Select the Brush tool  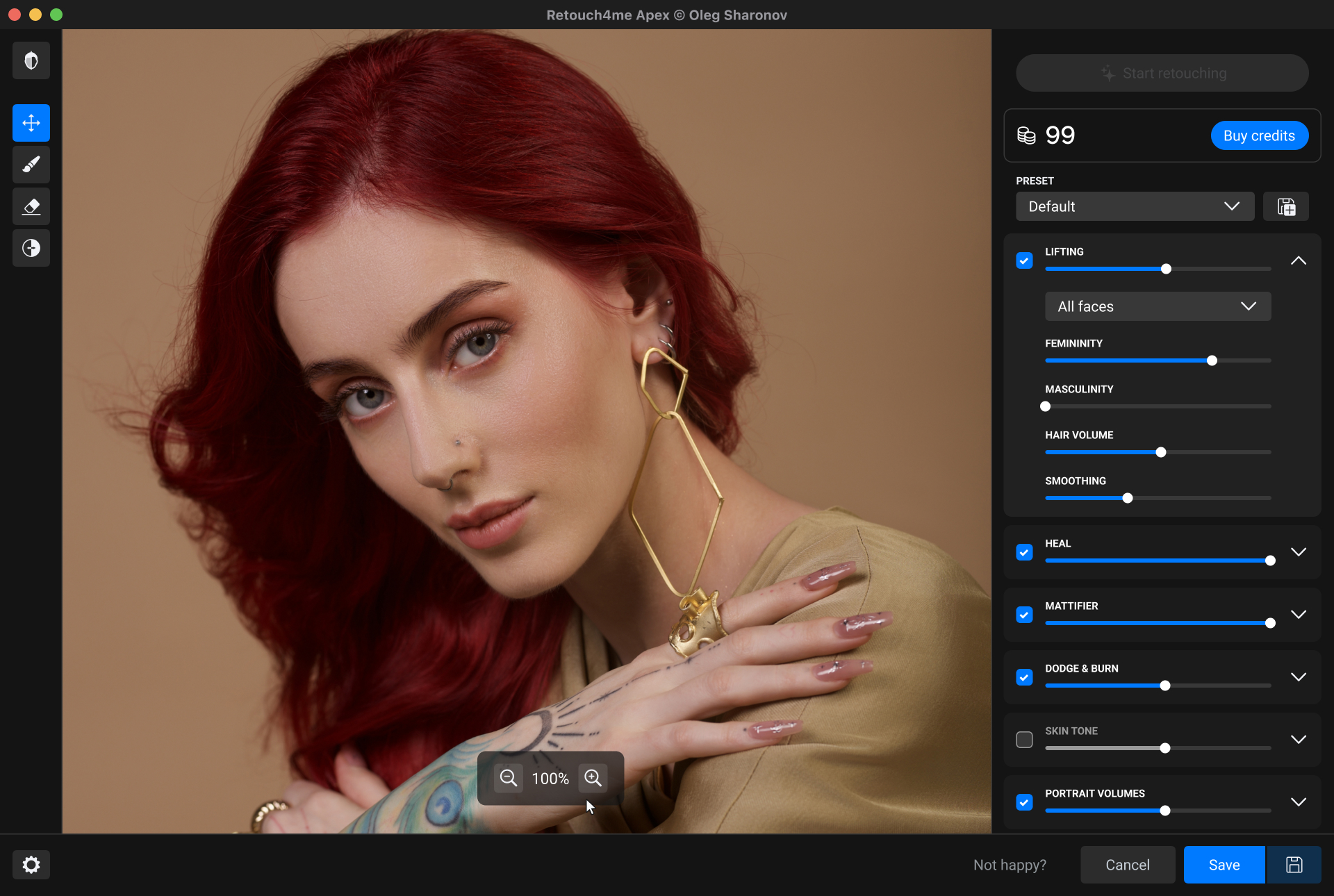tap(31, 165)
